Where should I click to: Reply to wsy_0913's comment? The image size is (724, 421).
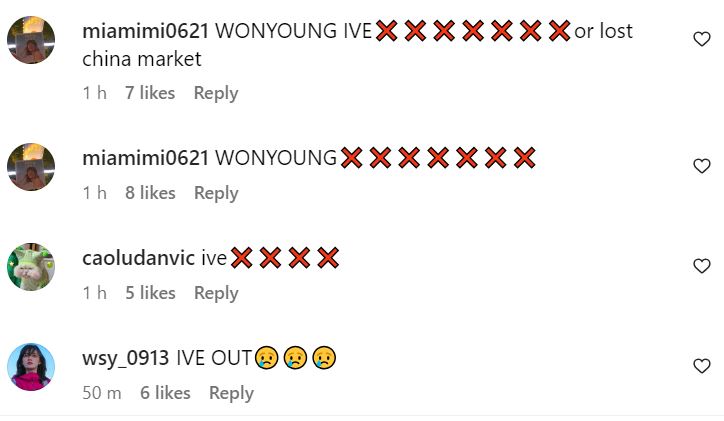[x=231, y=394]
